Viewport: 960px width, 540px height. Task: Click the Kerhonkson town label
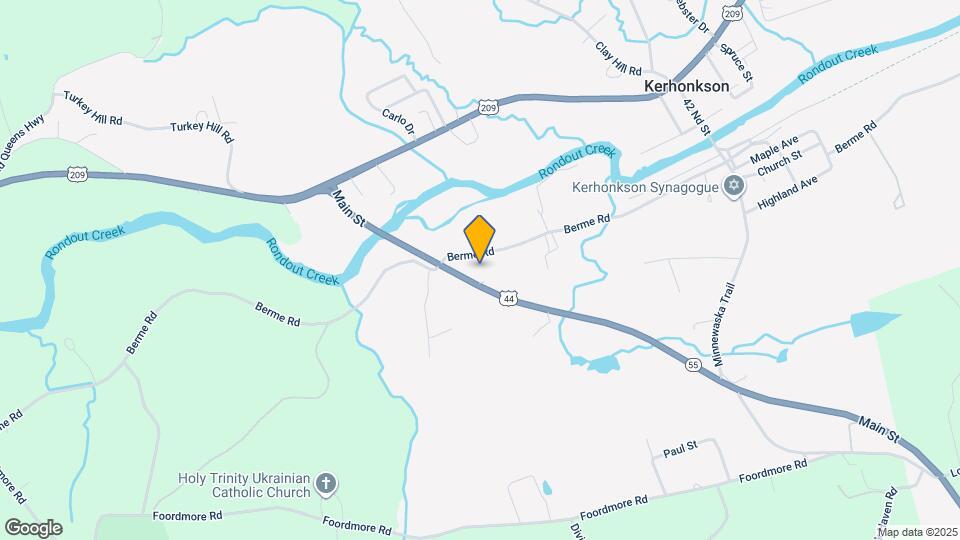point(686,86)
